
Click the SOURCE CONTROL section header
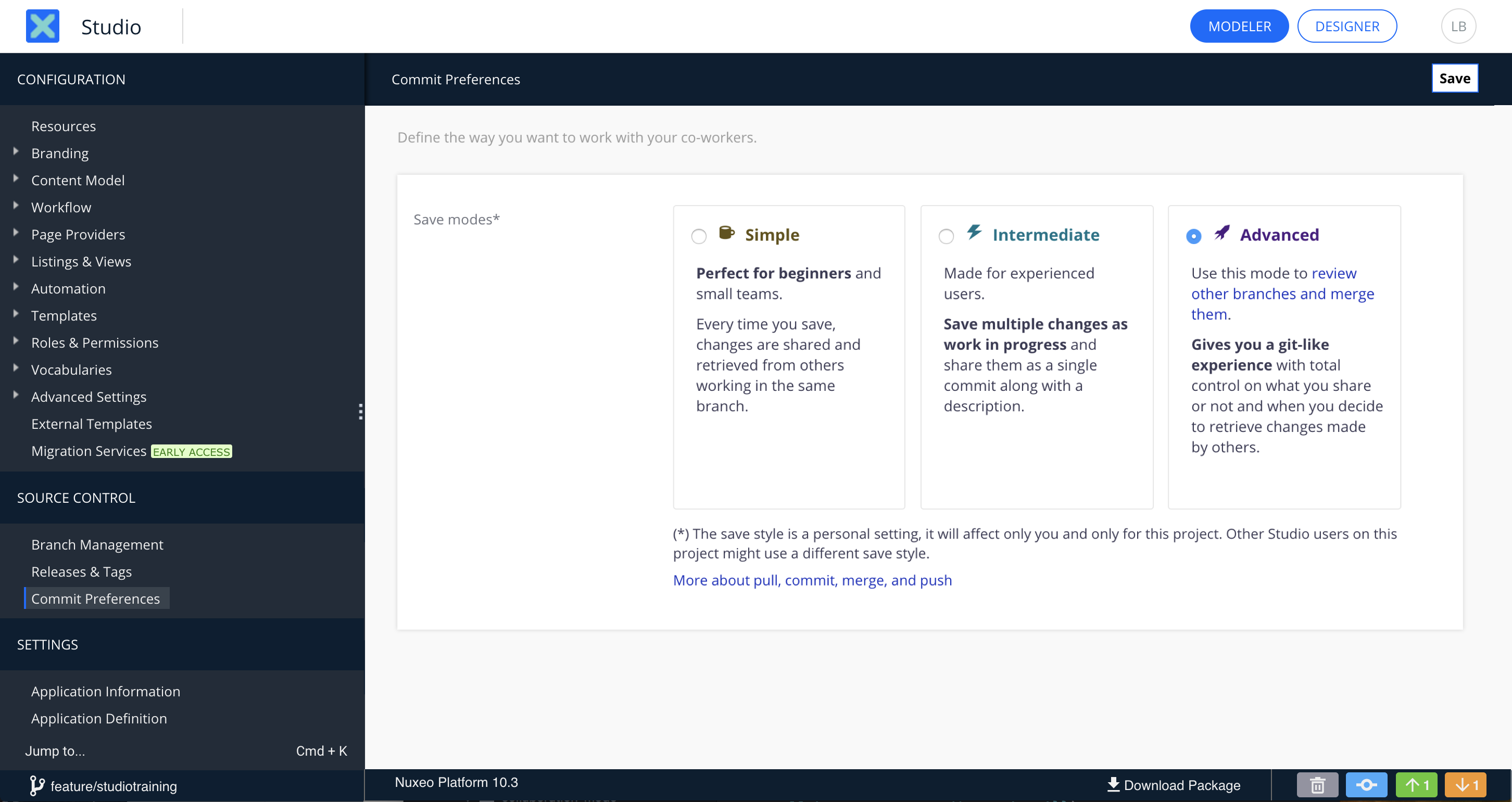click(77, 498)
